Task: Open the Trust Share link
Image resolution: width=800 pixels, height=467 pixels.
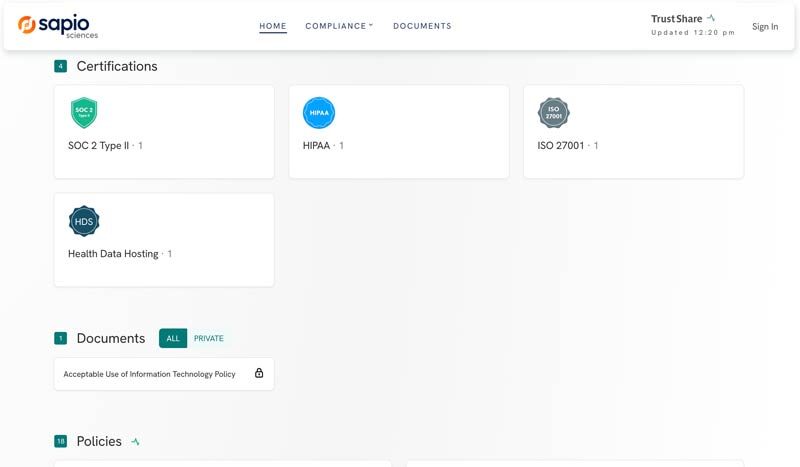Action: 677,19
